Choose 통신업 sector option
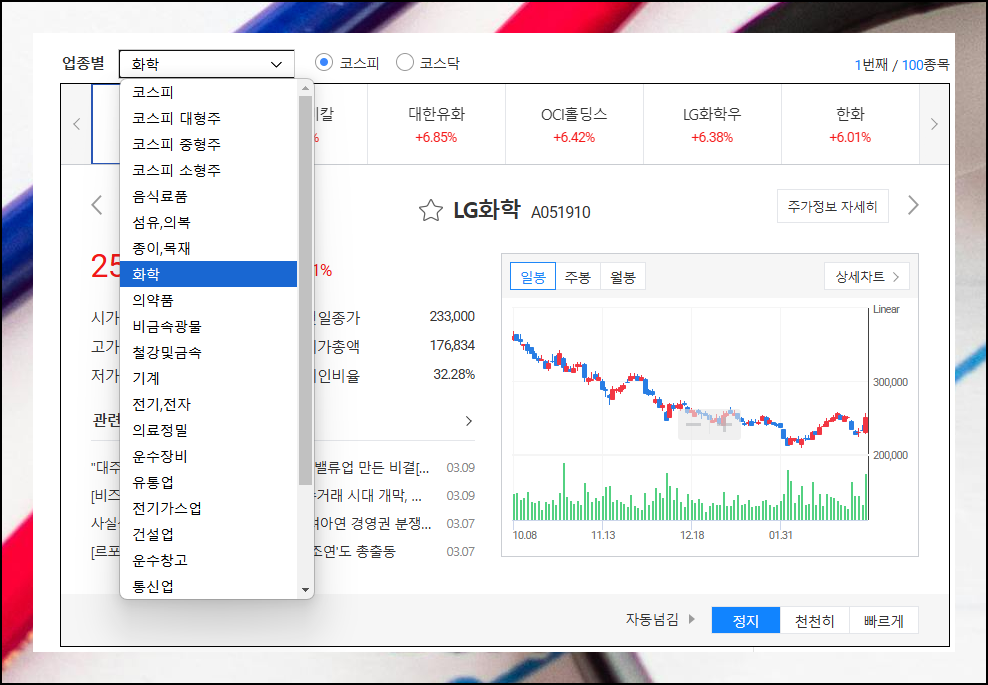This screenshot has width=988, height=685. [208, 586]
